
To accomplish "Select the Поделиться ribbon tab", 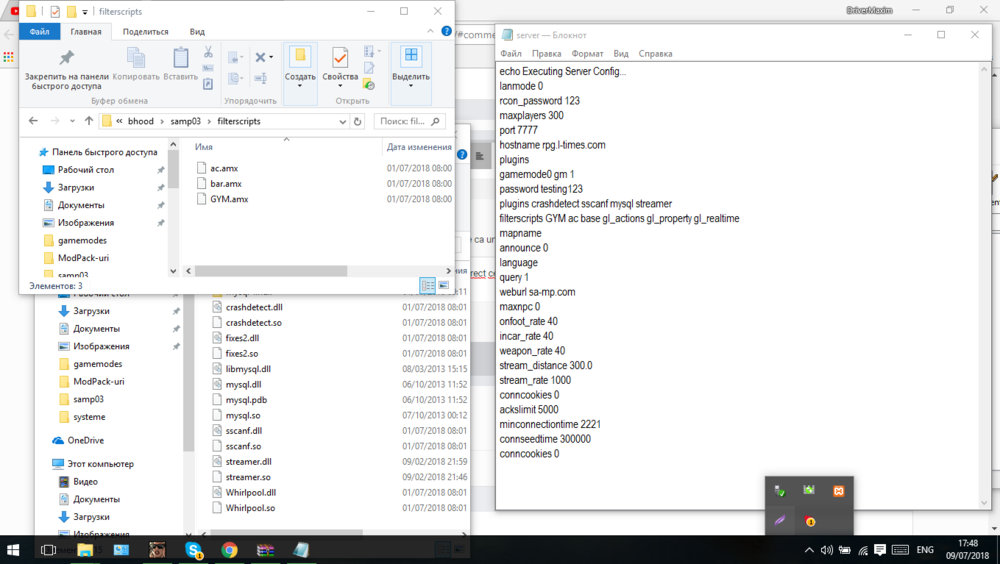I will pos(145,31).
